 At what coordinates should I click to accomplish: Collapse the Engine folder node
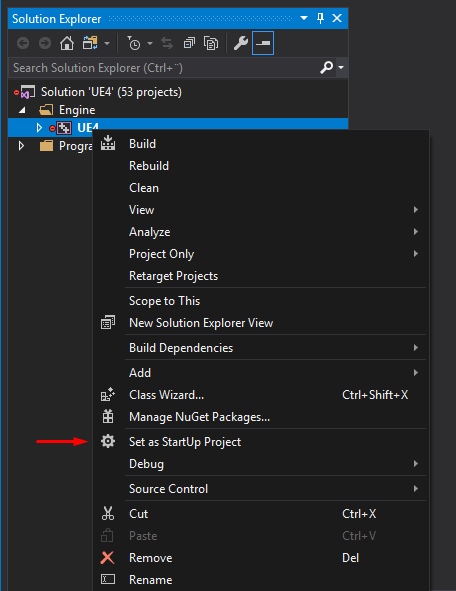pos(22,110)
